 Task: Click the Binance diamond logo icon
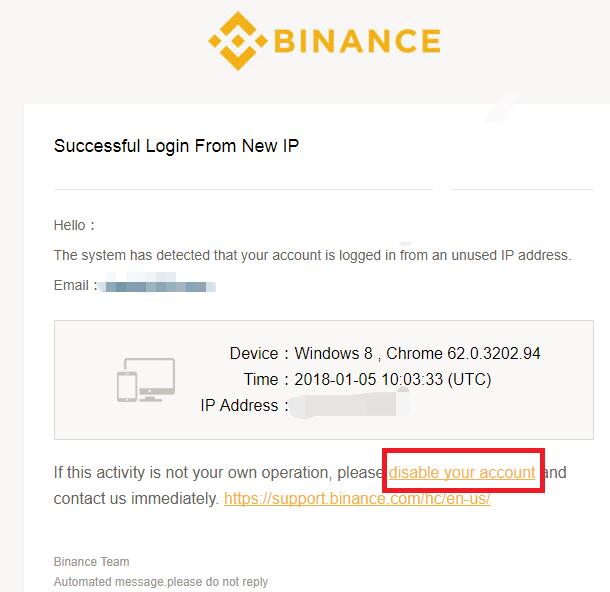click(x=238, y=41)
